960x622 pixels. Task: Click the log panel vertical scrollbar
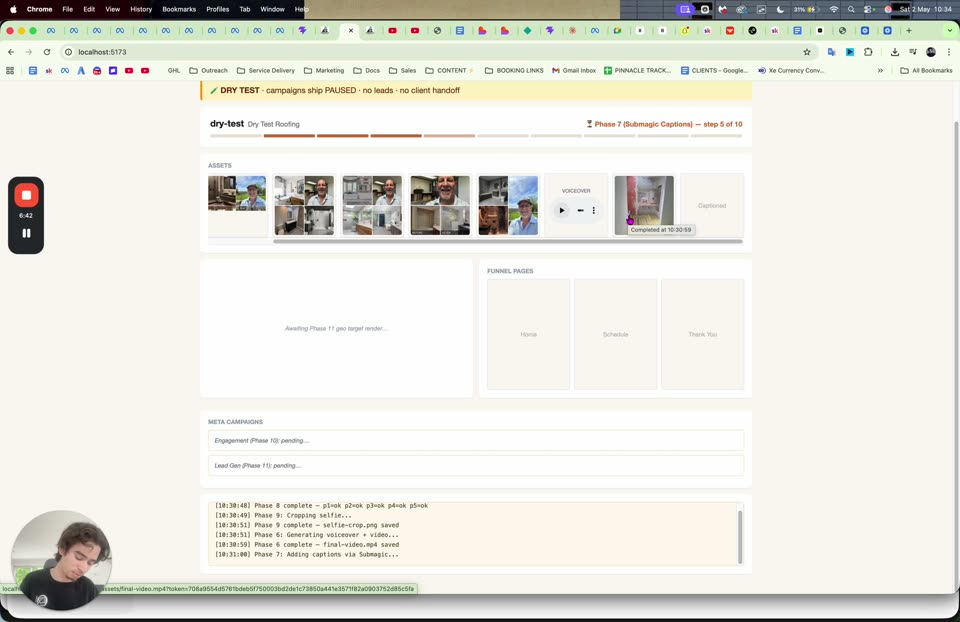[x=740, y=537]
